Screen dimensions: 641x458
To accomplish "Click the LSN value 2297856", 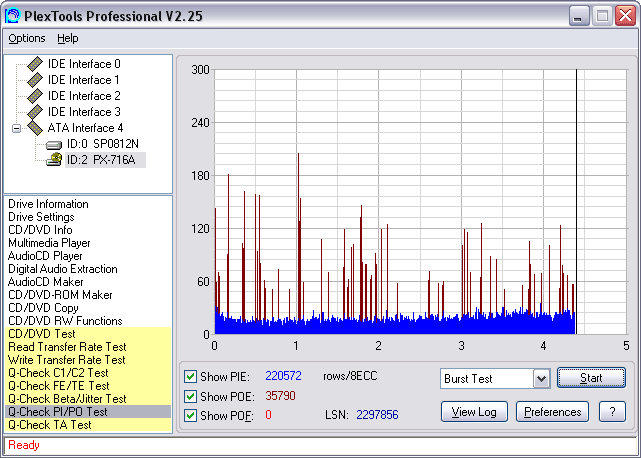I will 377,415.
